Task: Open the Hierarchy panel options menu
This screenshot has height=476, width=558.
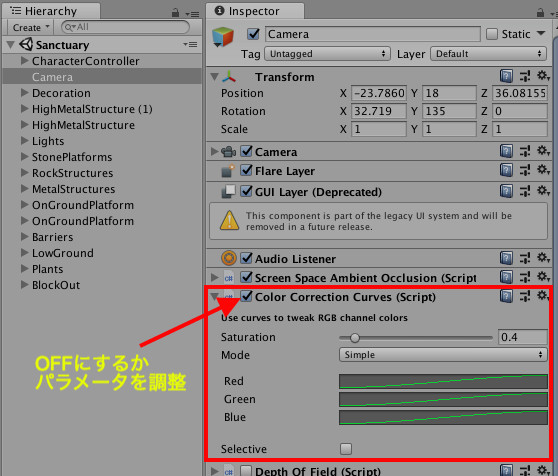Action: coord(192,14)
